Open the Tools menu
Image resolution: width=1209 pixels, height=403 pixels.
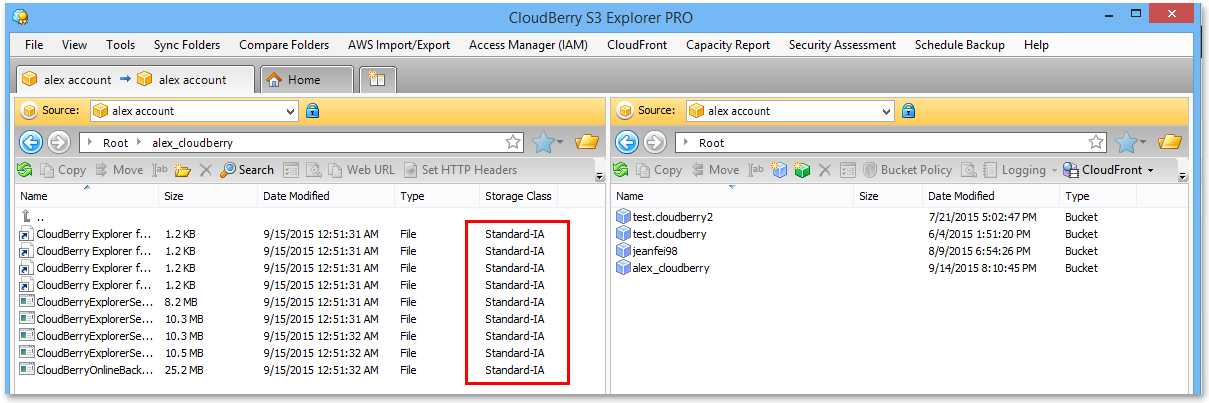[x=120, y=45]
